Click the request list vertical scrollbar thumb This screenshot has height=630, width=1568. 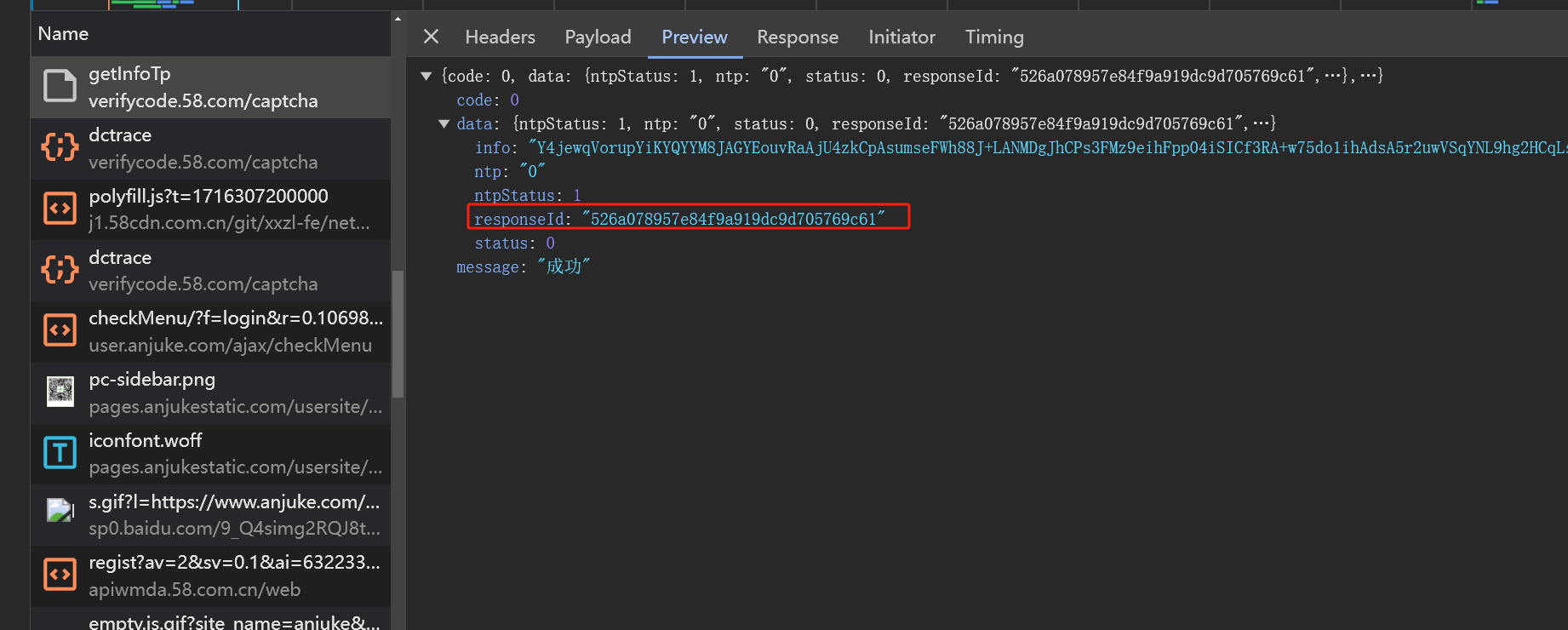click(398, 334)
